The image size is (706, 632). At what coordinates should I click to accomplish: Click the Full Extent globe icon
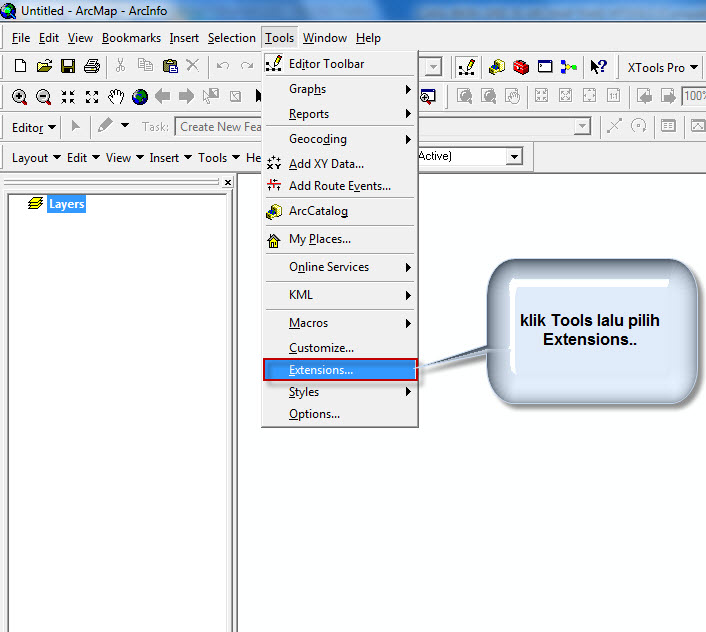click(140, 96)
